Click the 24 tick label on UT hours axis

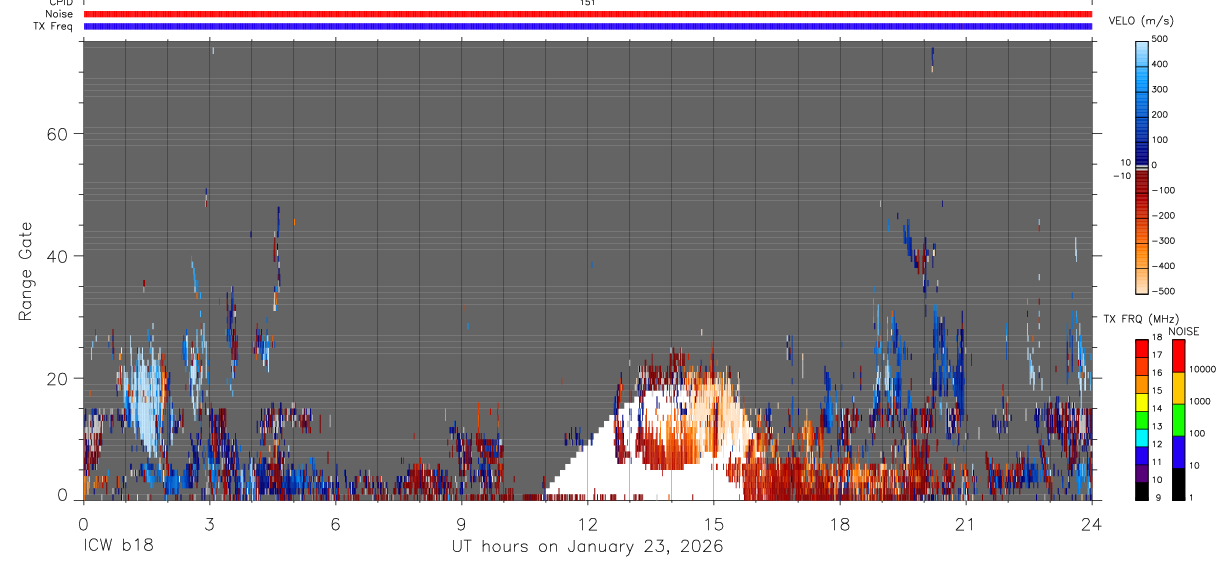point(1091,524)
